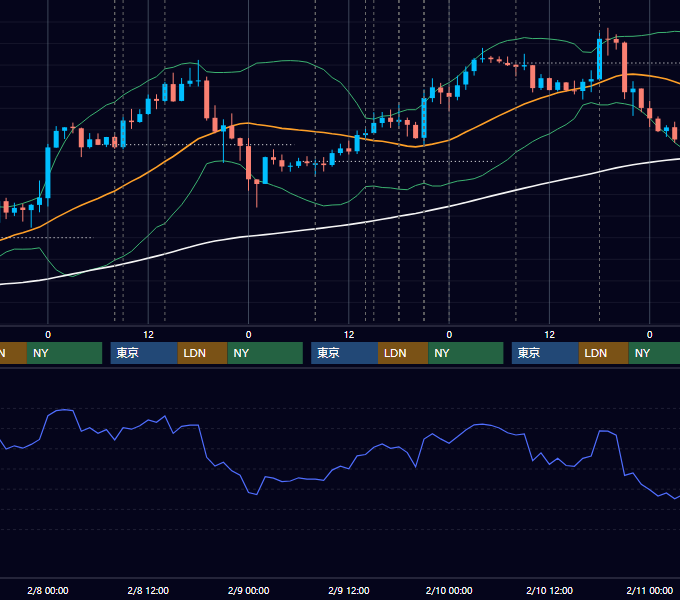The image size is (680, 600).
Task: Select the LDN session block on 2/9
Action: 403,353
